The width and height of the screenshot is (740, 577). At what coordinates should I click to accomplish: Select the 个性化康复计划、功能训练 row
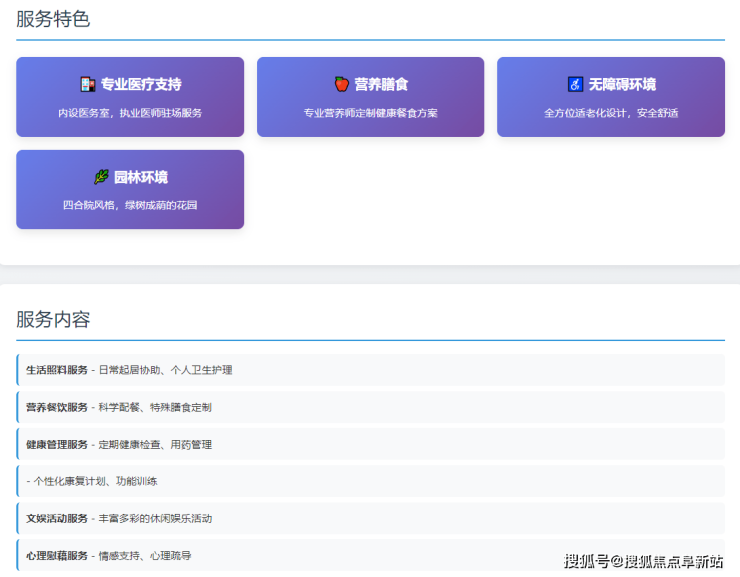point(370,481)
